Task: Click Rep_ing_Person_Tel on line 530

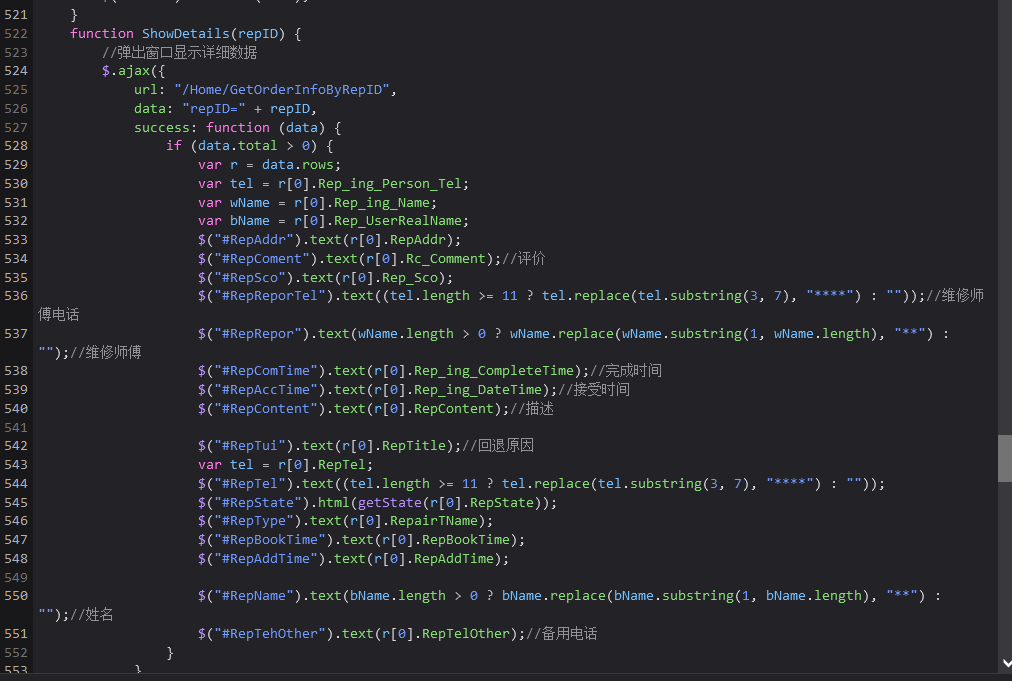Action: pyautogui.click(x=390, y=184)
